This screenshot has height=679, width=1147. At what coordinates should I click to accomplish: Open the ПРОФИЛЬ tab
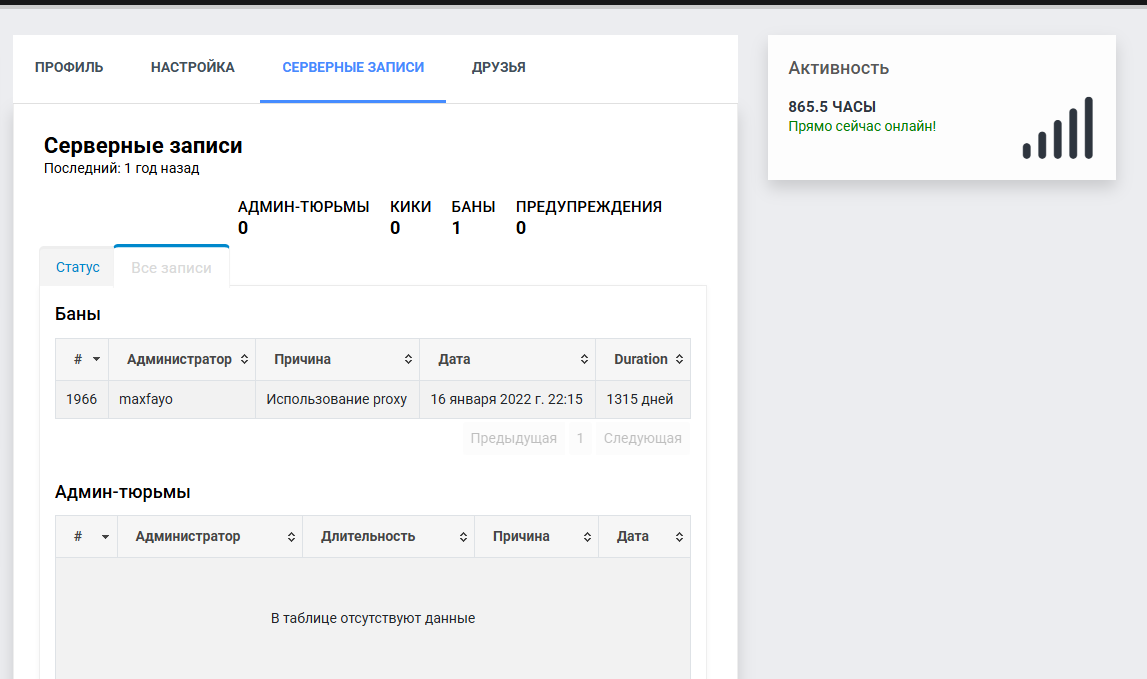(x=69, y=67)
